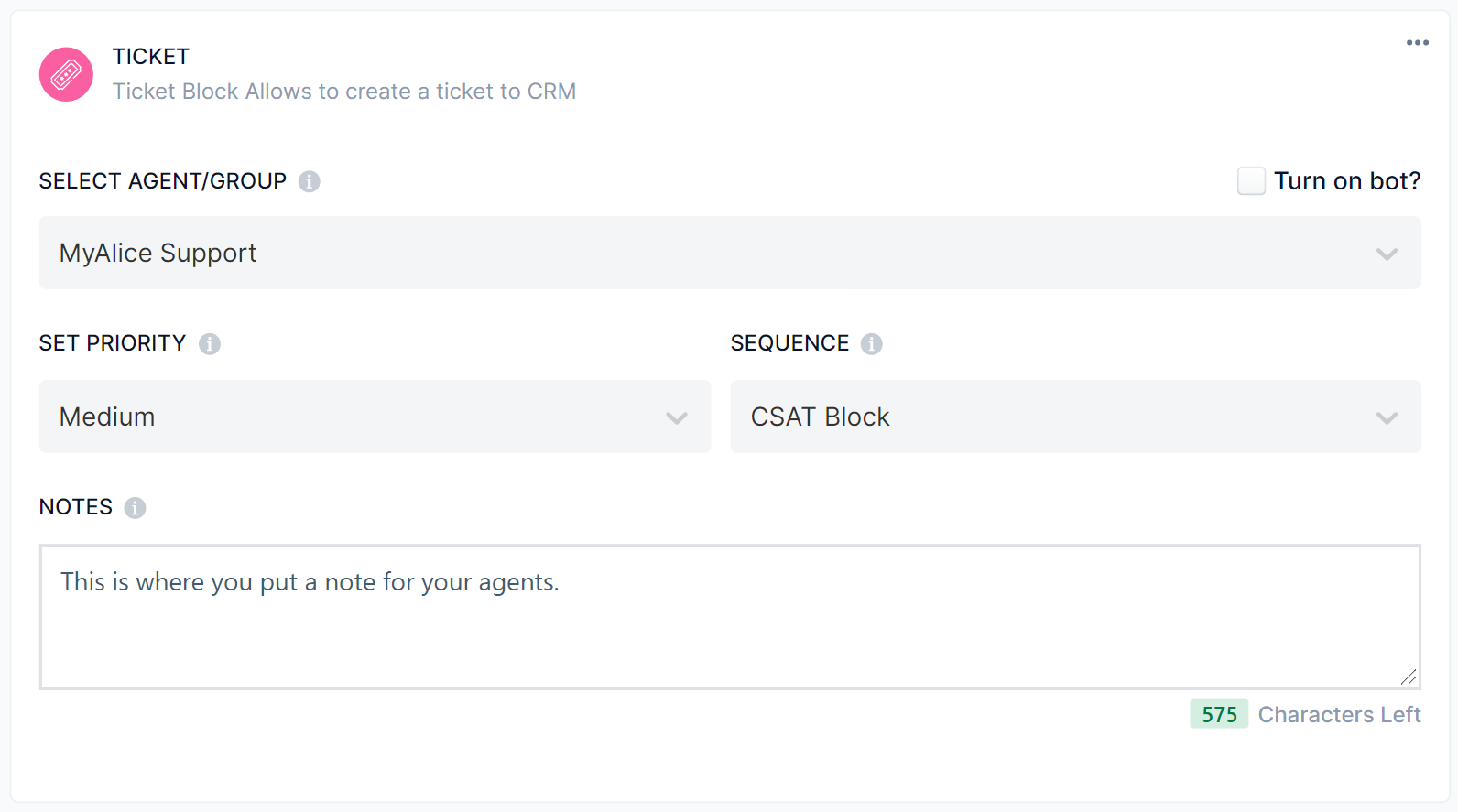This screenshot has width=1458, height=812.
Task: Click chevron arrow in agent/group selector
Action: (x=1387, y=254)
